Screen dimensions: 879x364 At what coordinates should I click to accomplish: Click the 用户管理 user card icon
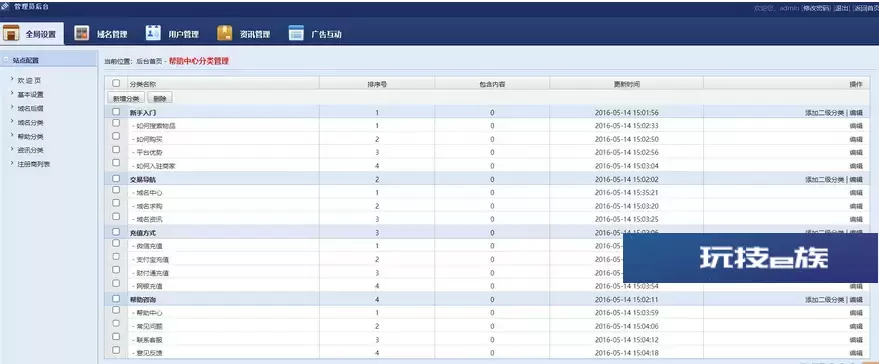point(153,33)
